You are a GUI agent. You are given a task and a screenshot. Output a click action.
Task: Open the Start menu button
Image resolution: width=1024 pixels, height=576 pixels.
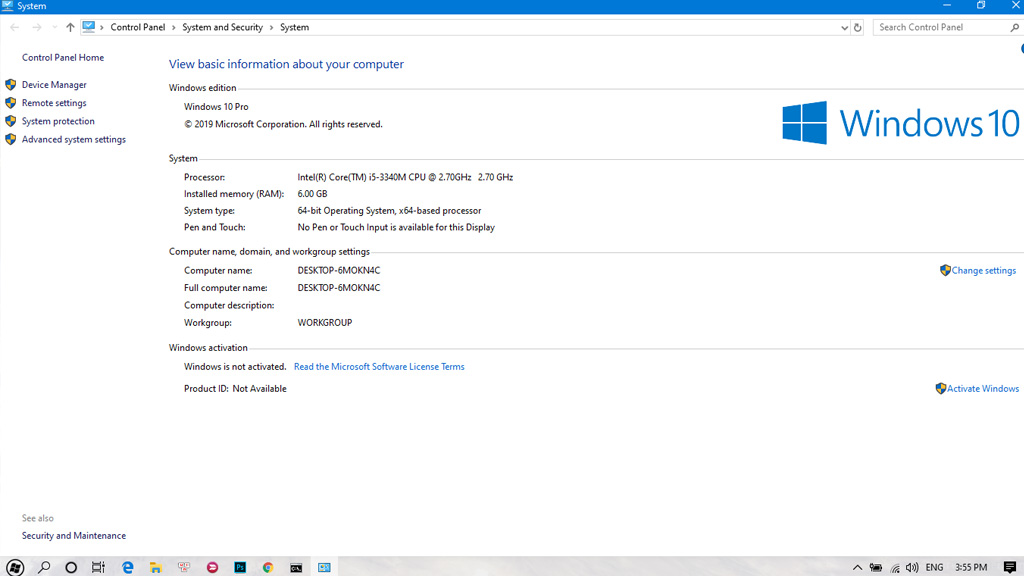click(x=15, y=567)
